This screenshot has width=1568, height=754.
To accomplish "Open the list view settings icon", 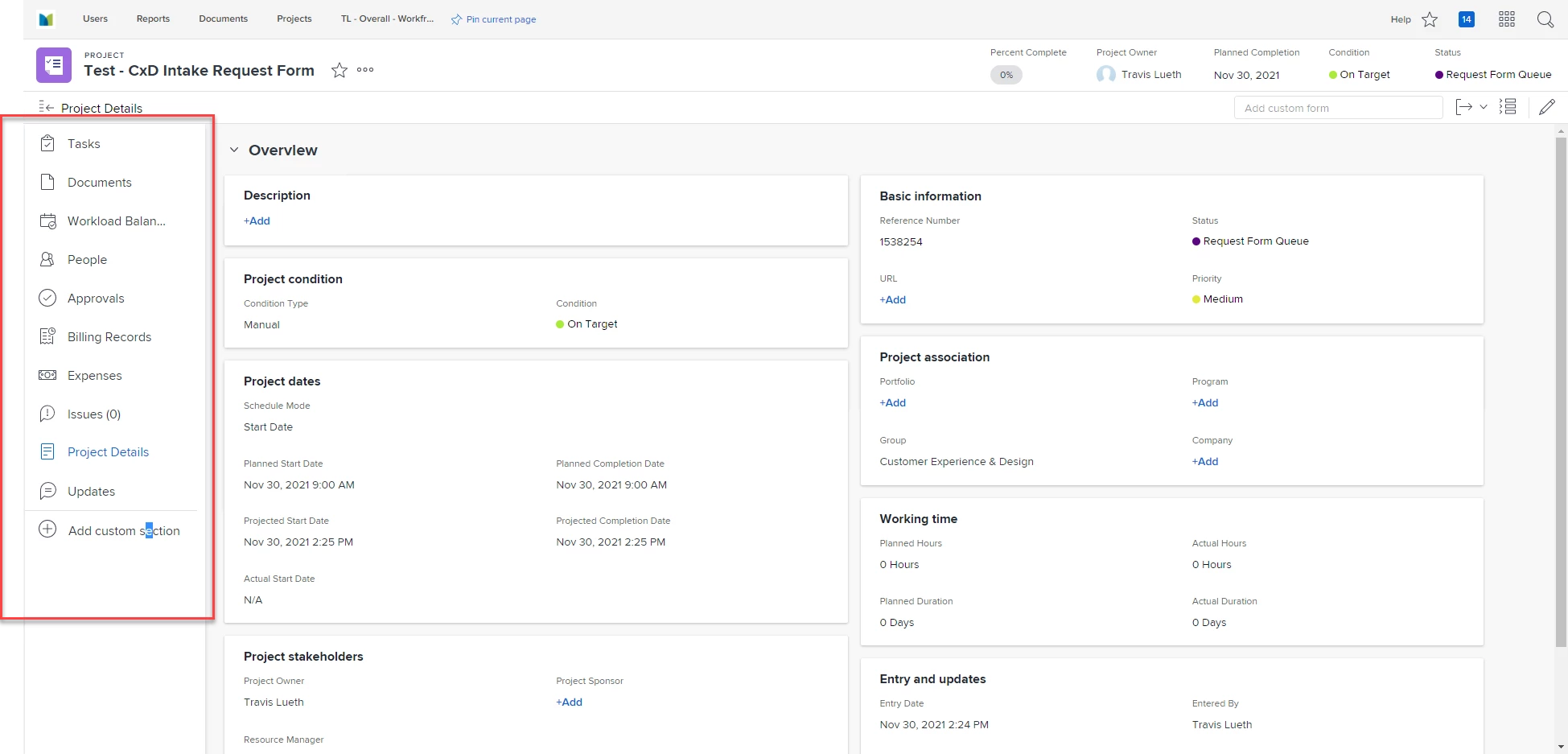I will pyautogui.click(x=1508, y=106).
